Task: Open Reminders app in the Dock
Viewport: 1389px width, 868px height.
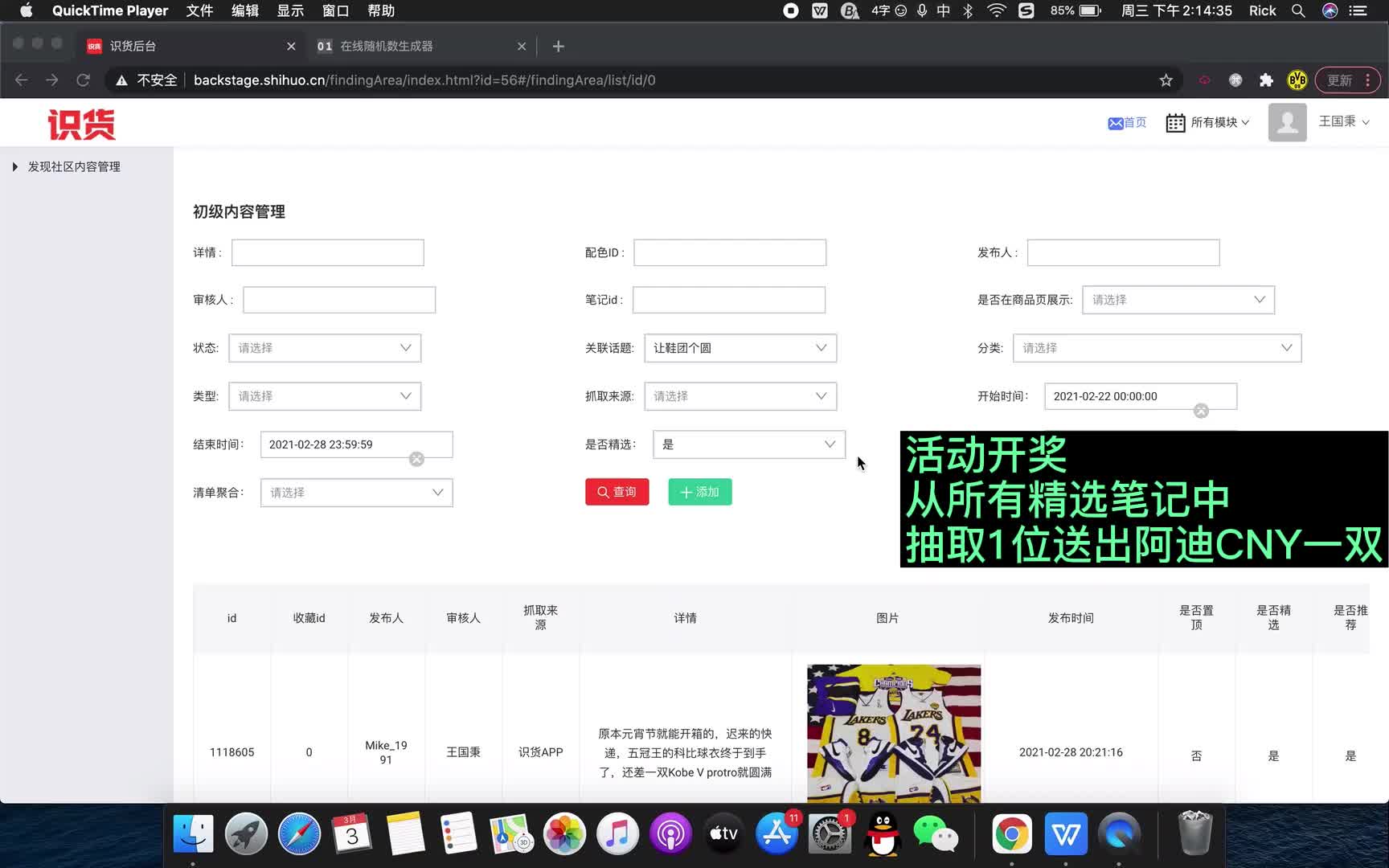Action: [x=458, y=833]
